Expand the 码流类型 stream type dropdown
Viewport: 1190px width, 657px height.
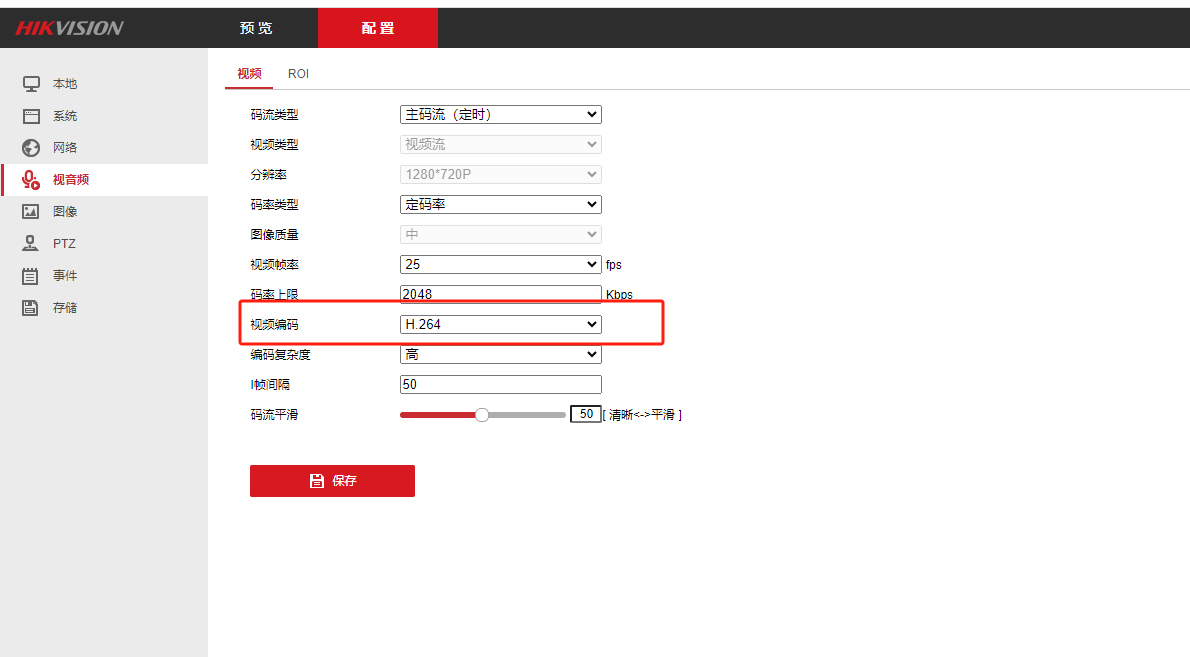[x=501, y=115]
